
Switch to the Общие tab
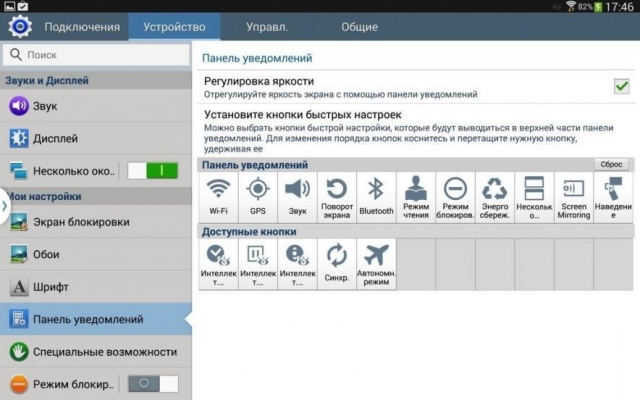(x=359, y=26)
